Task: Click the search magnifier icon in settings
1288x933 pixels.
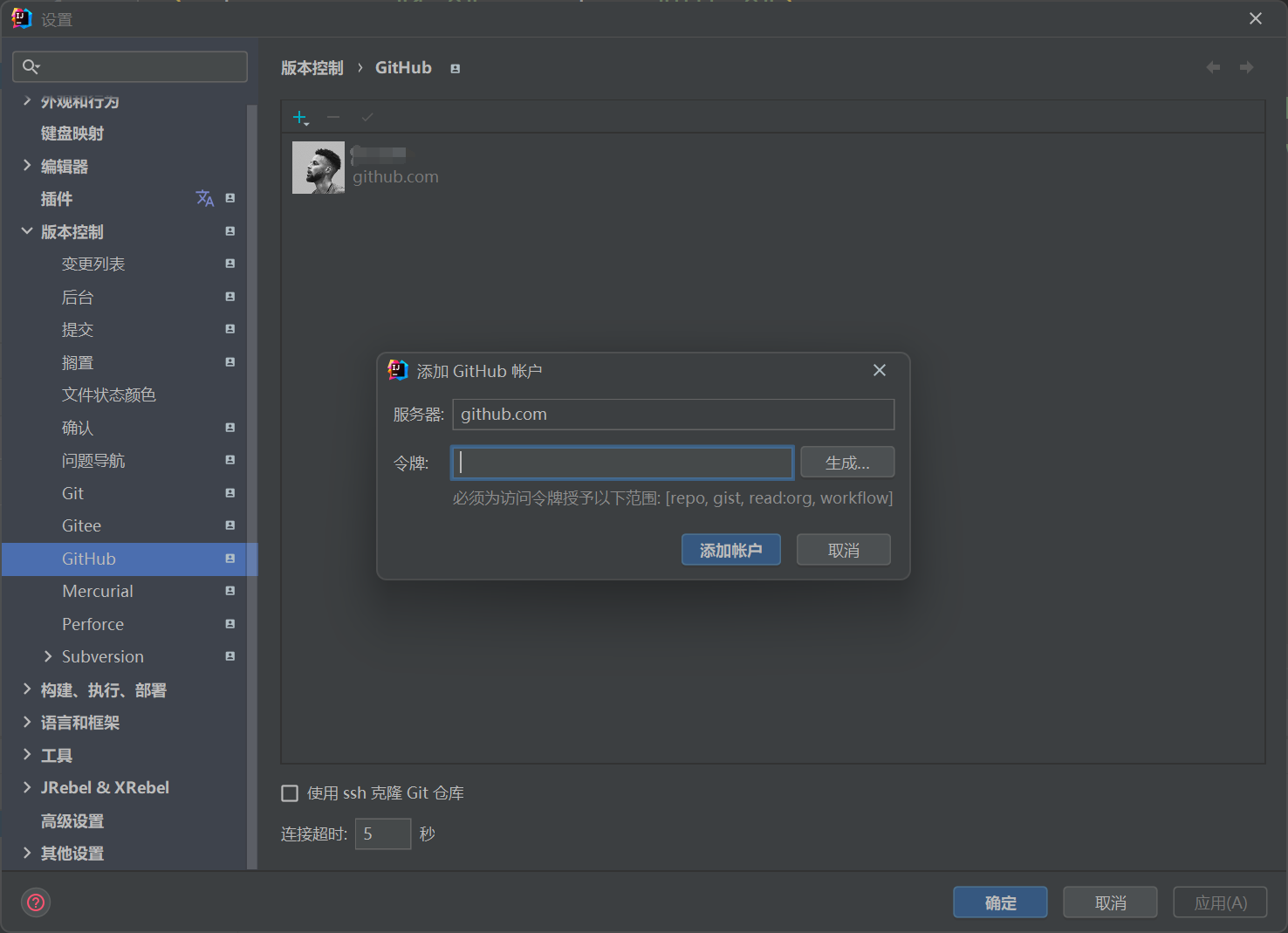Action: click(31, 66)
